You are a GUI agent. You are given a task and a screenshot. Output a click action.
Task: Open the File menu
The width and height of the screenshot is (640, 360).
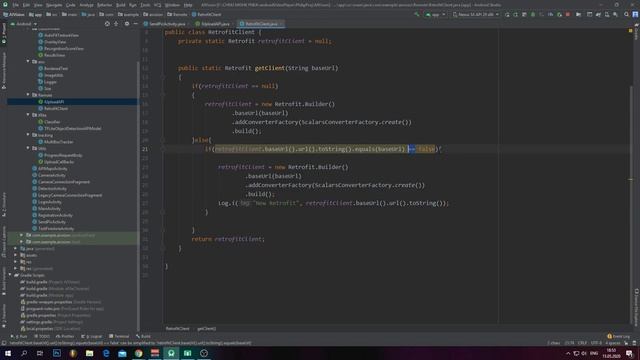tap(16, 5)
